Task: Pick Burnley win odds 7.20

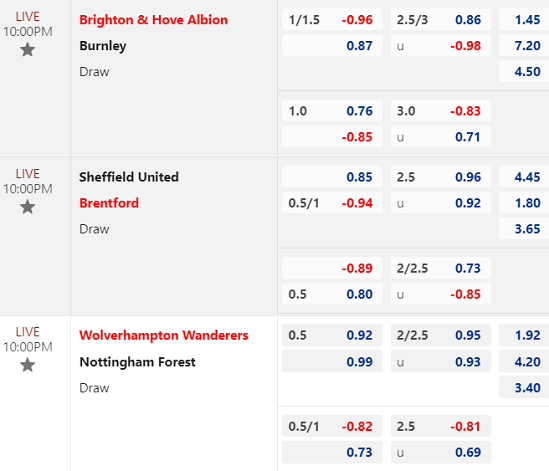Action: click(x=524, y=46)
